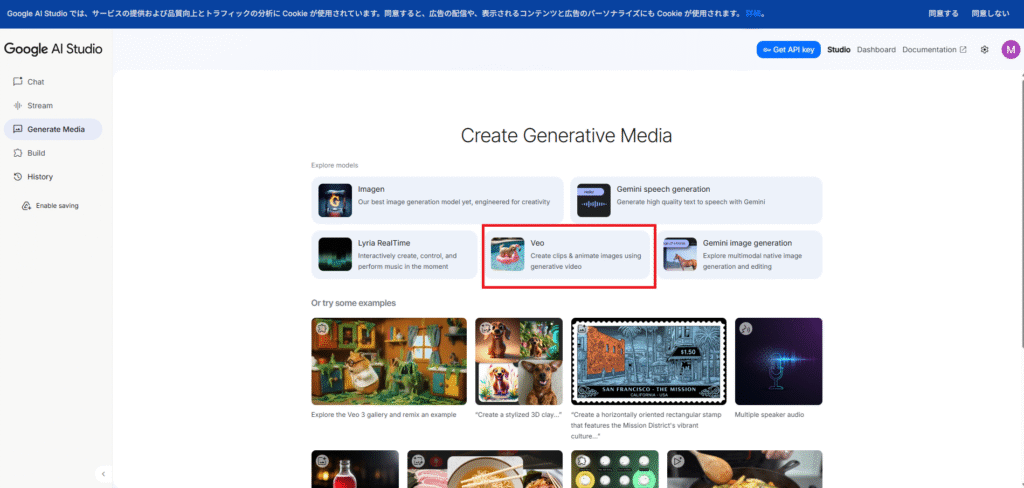Click the Google AI Studio logo
The width and height of the screenshot is (1024, 488).
click(54, 49)
